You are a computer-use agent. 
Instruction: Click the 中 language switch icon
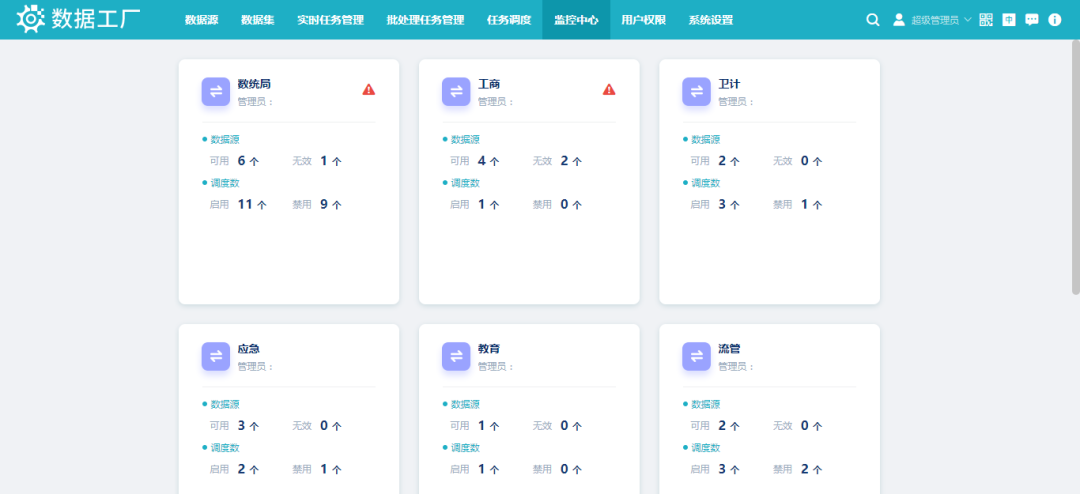pos(1009,20)
